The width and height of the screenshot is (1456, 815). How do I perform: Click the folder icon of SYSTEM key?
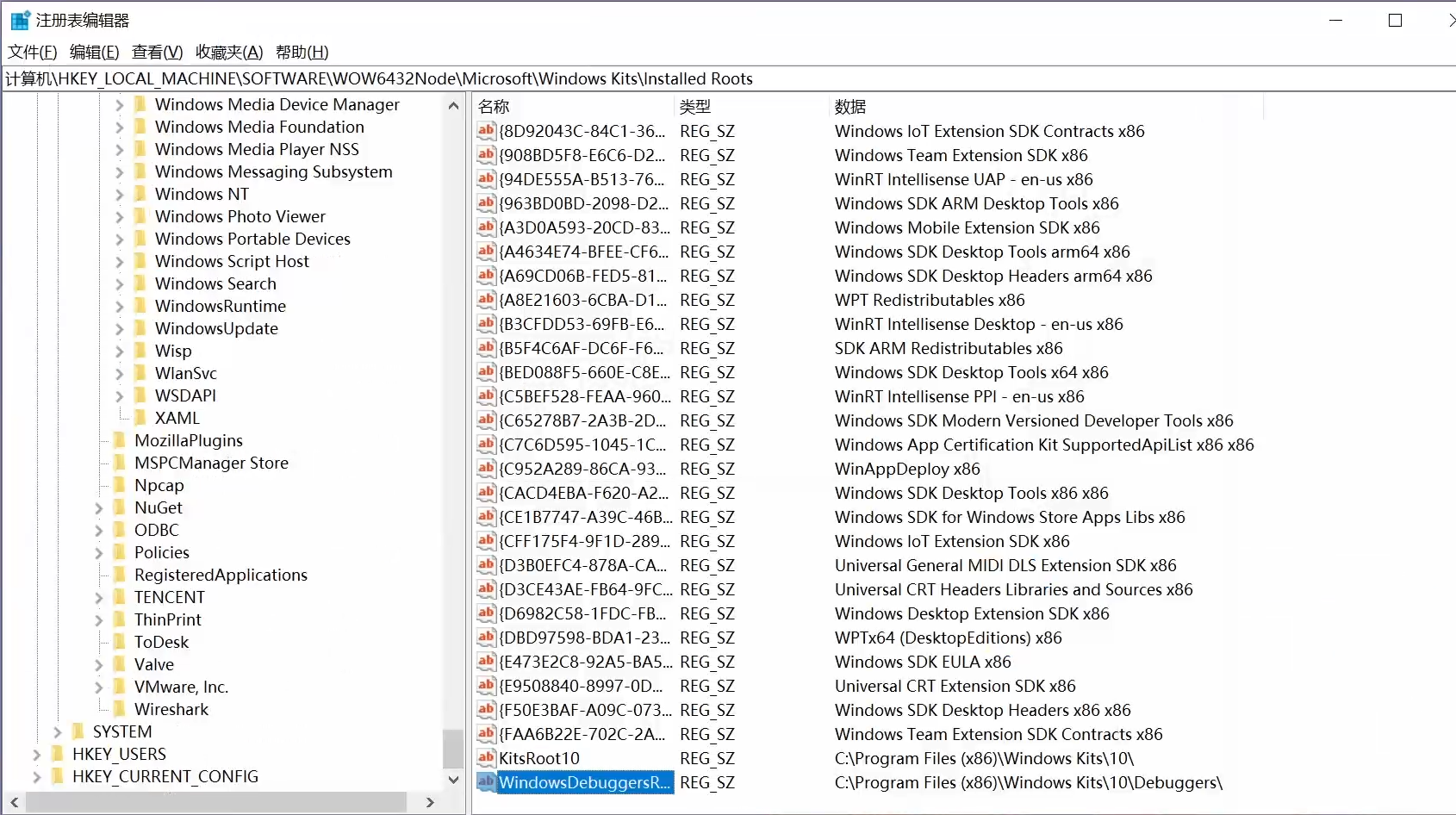[78, 731]
